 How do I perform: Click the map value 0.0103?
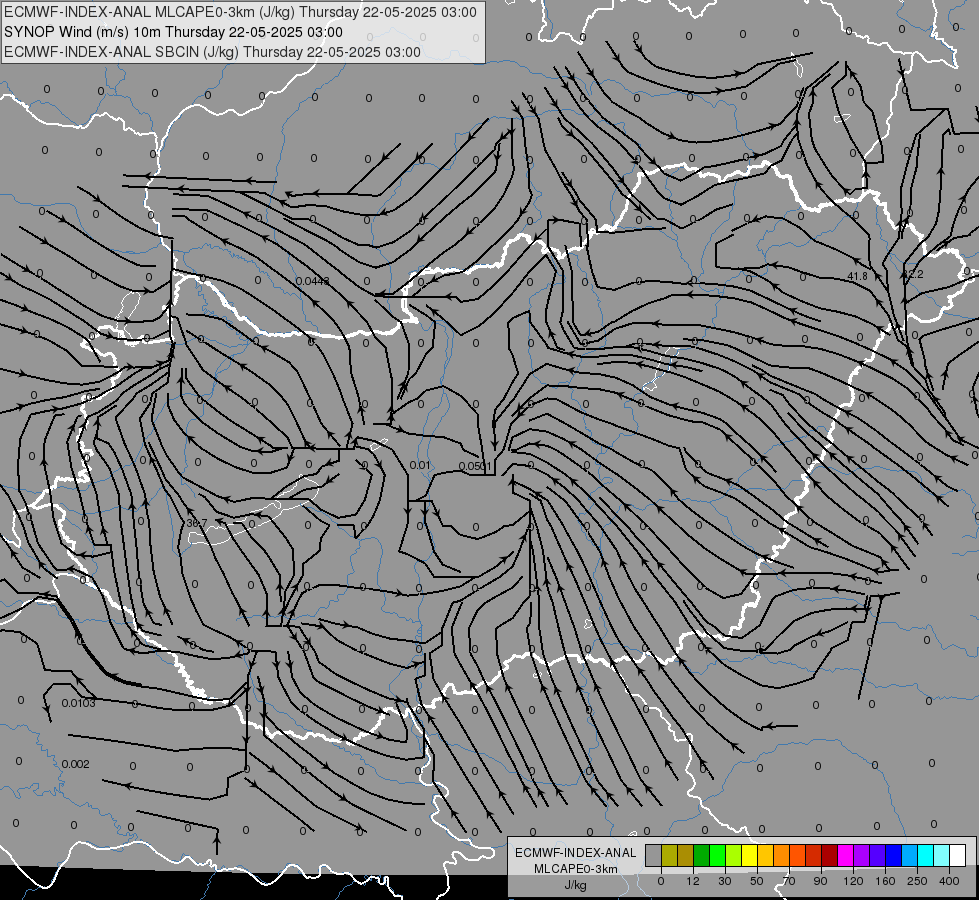coord(79,703)
